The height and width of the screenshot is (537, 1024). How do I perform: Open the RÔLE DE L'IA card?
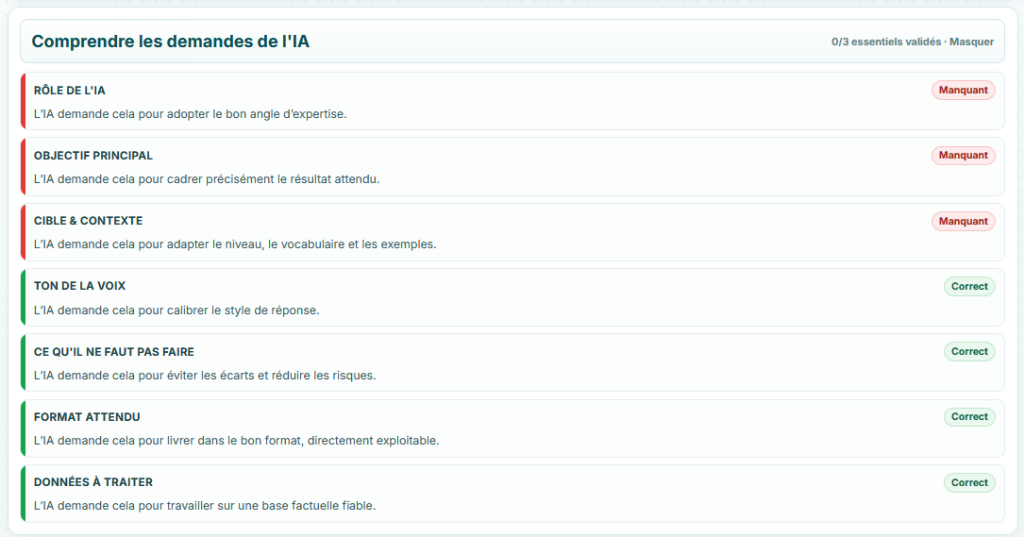[x=512, y=101]
